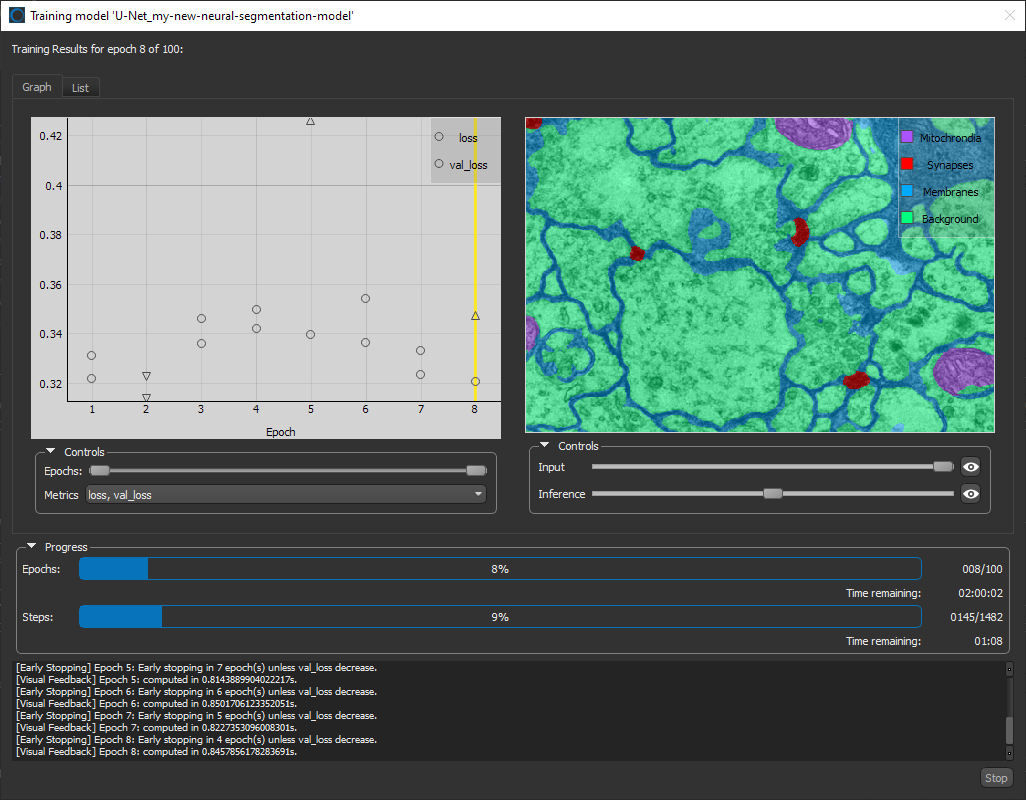The width and height of the screenshot is (1026, 800).
Task: Collapse the image Controls section
Action: [x=544, y=446]
